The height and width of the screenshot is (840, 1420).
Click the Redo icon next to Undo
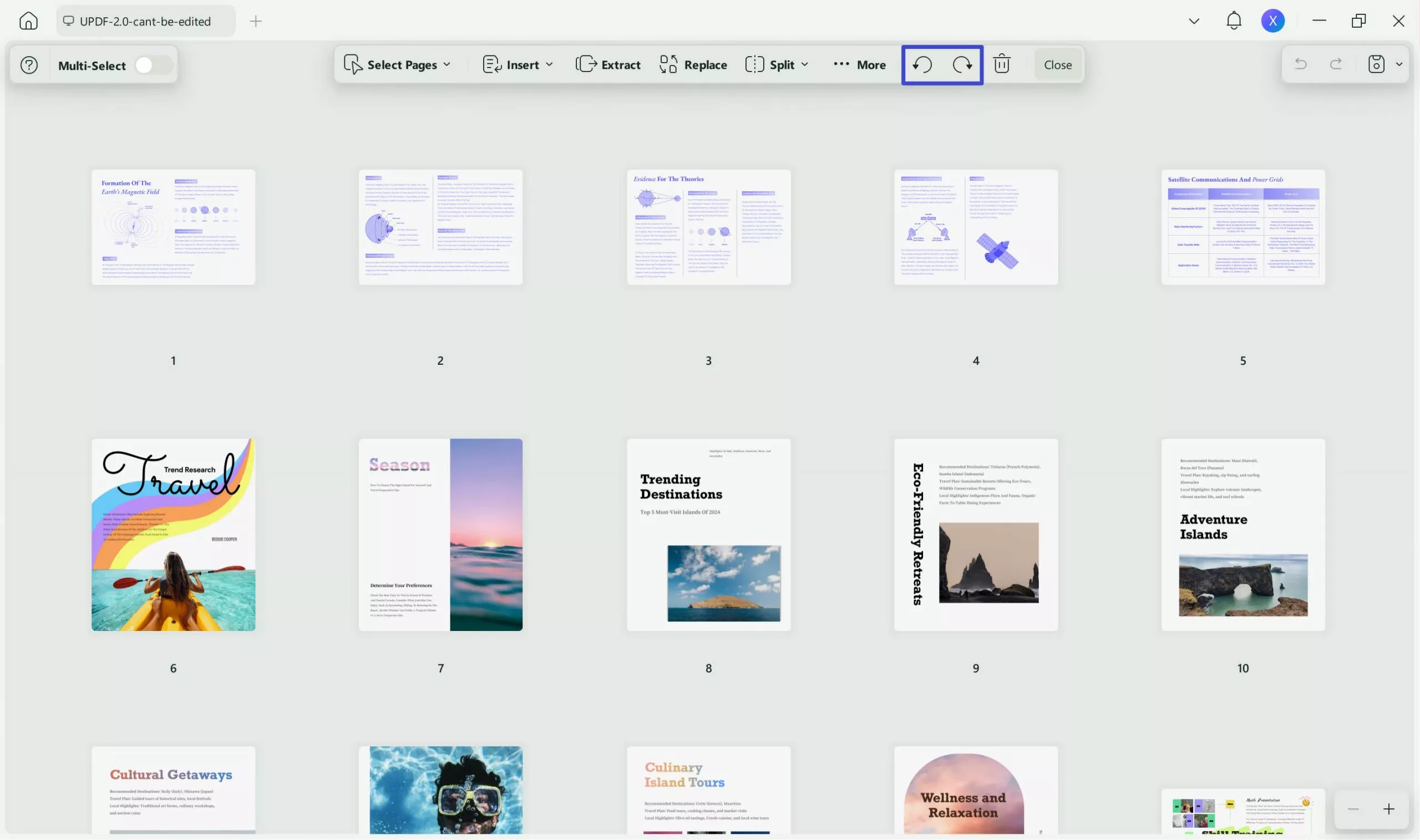pos(962,64)
